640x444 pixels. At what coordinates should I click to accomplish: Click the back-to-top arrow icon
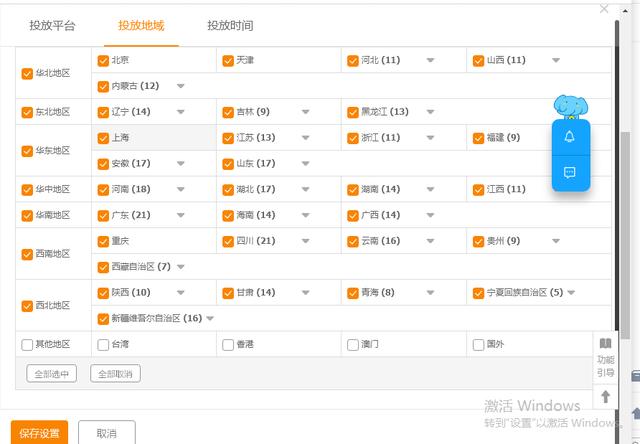(x=605, y=396)
